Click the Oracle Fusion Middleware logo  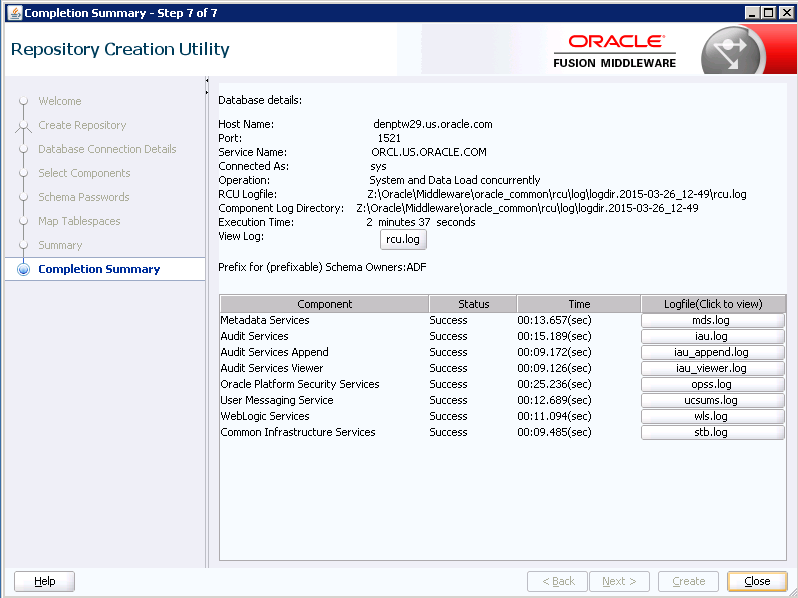615,51
